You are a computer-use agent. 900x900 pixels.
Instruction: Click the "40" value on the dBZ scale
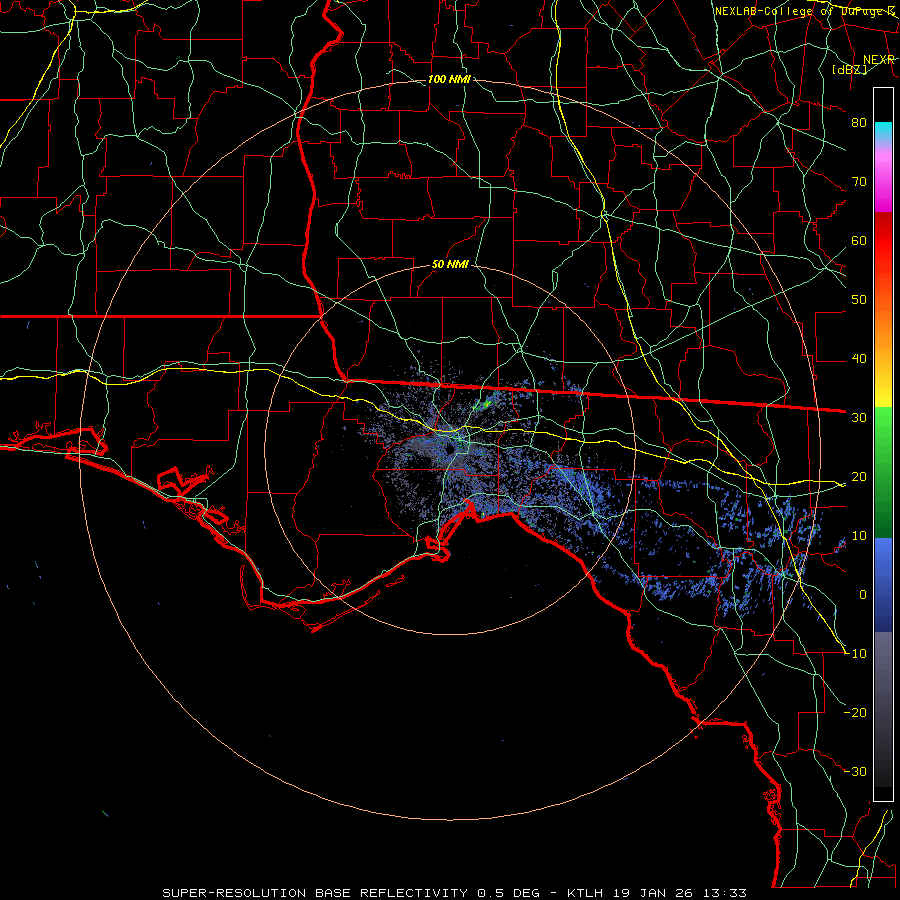pos(859,359)
